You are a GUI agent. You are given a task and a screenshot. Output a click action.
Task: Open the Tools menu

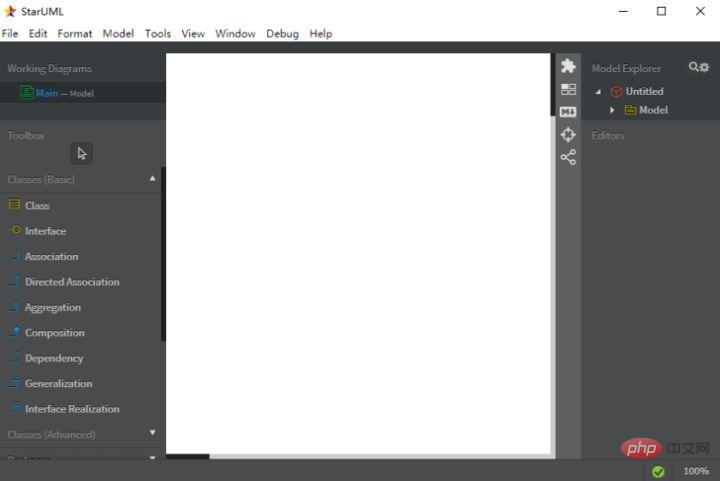[158, 34]
